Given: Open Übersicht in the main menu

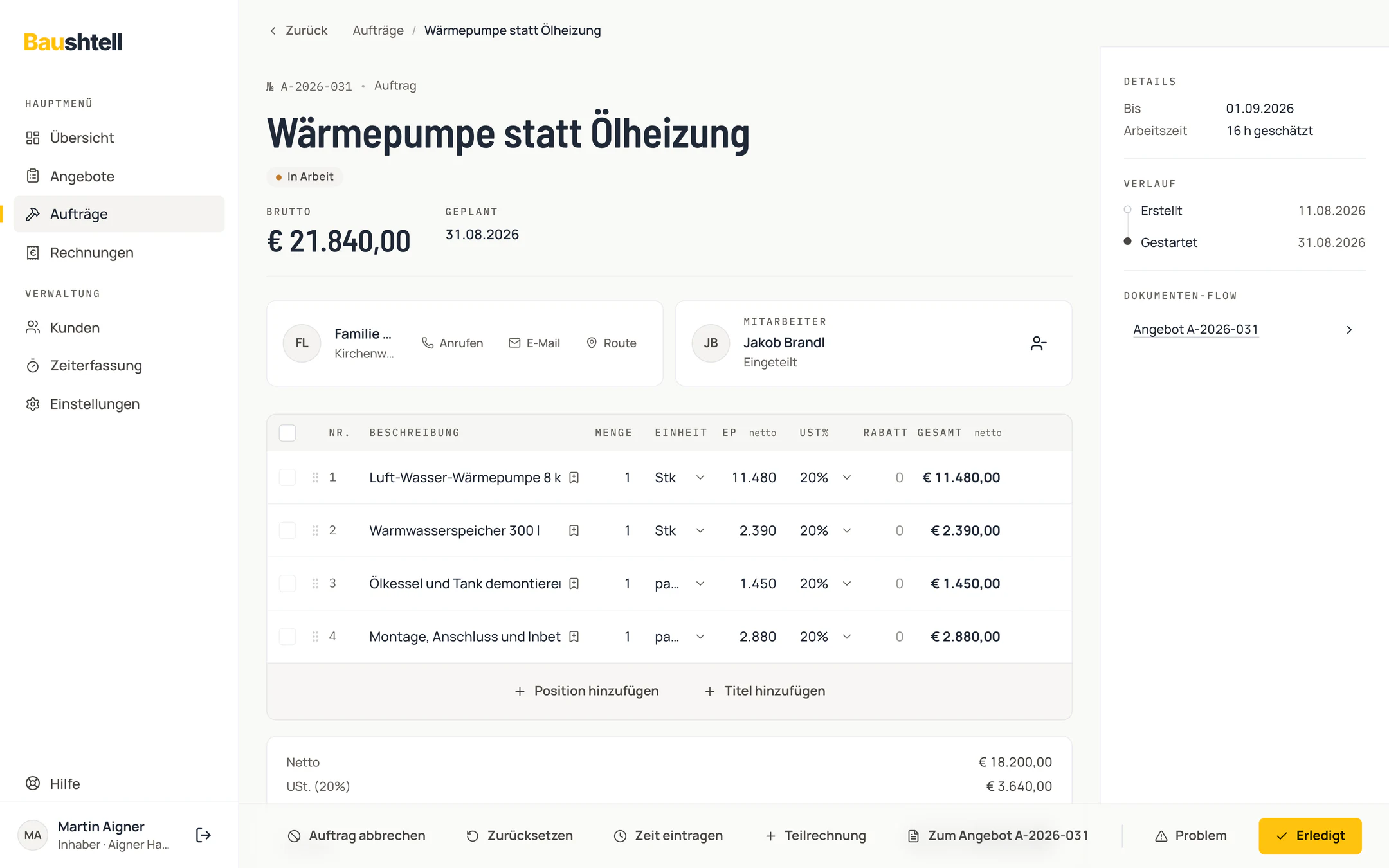Looking at the screenshot, I should coord(119,138).
